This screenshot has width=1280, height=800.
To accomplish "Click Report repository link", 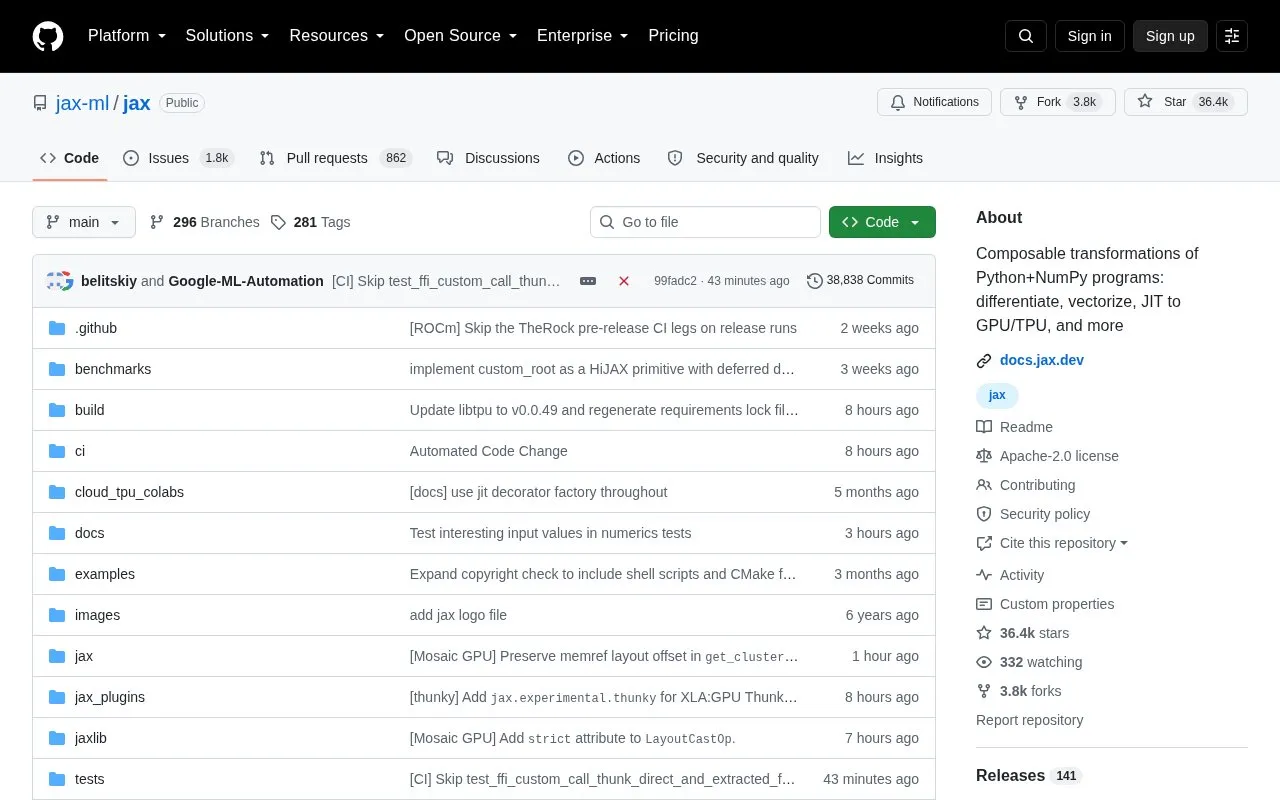I will 1029,720.
